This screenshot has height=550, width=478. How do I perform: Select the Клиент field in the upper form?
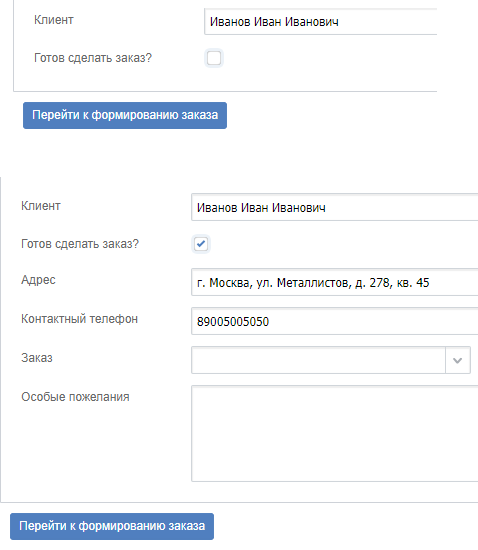click(321, 22)
